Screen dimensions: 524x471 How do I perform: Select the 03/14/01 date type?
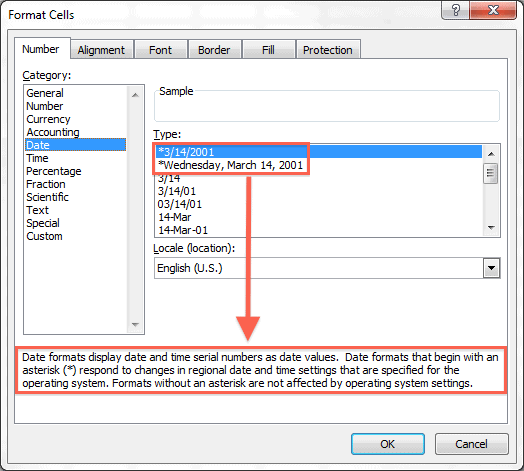(x=318, y=204)
